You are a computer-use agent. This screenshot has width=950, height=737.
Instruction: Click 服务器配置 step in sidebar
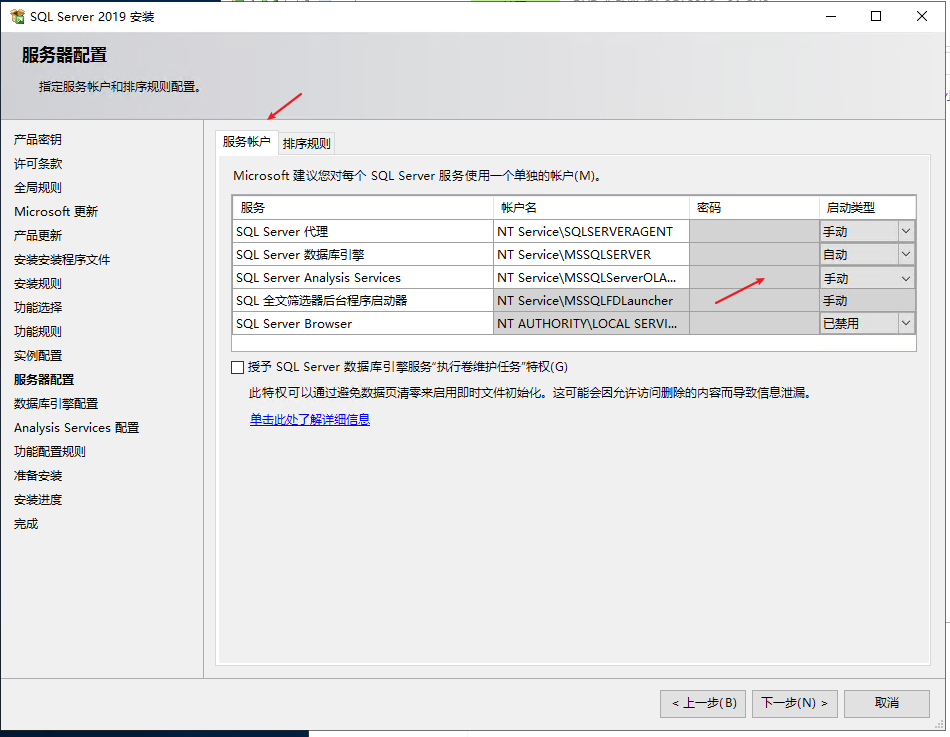tap(44, 380)
